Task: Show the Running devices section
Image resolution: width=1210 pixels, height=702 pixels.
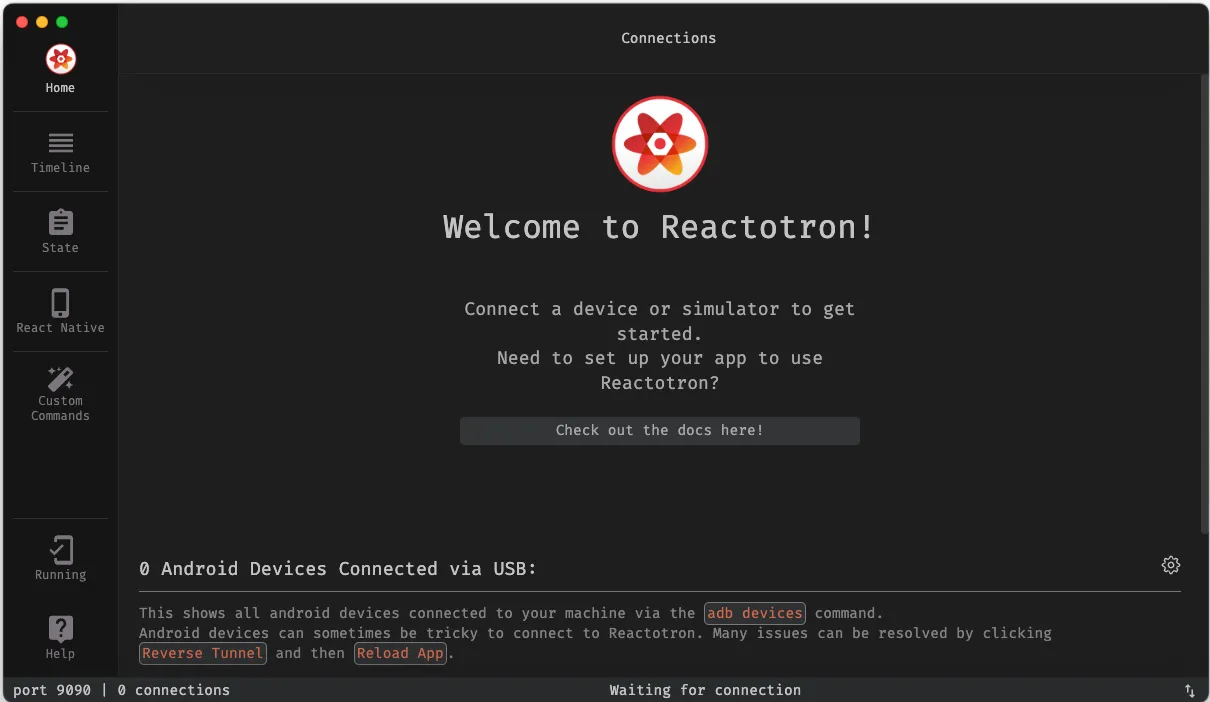Action: [x=60, y=558]
